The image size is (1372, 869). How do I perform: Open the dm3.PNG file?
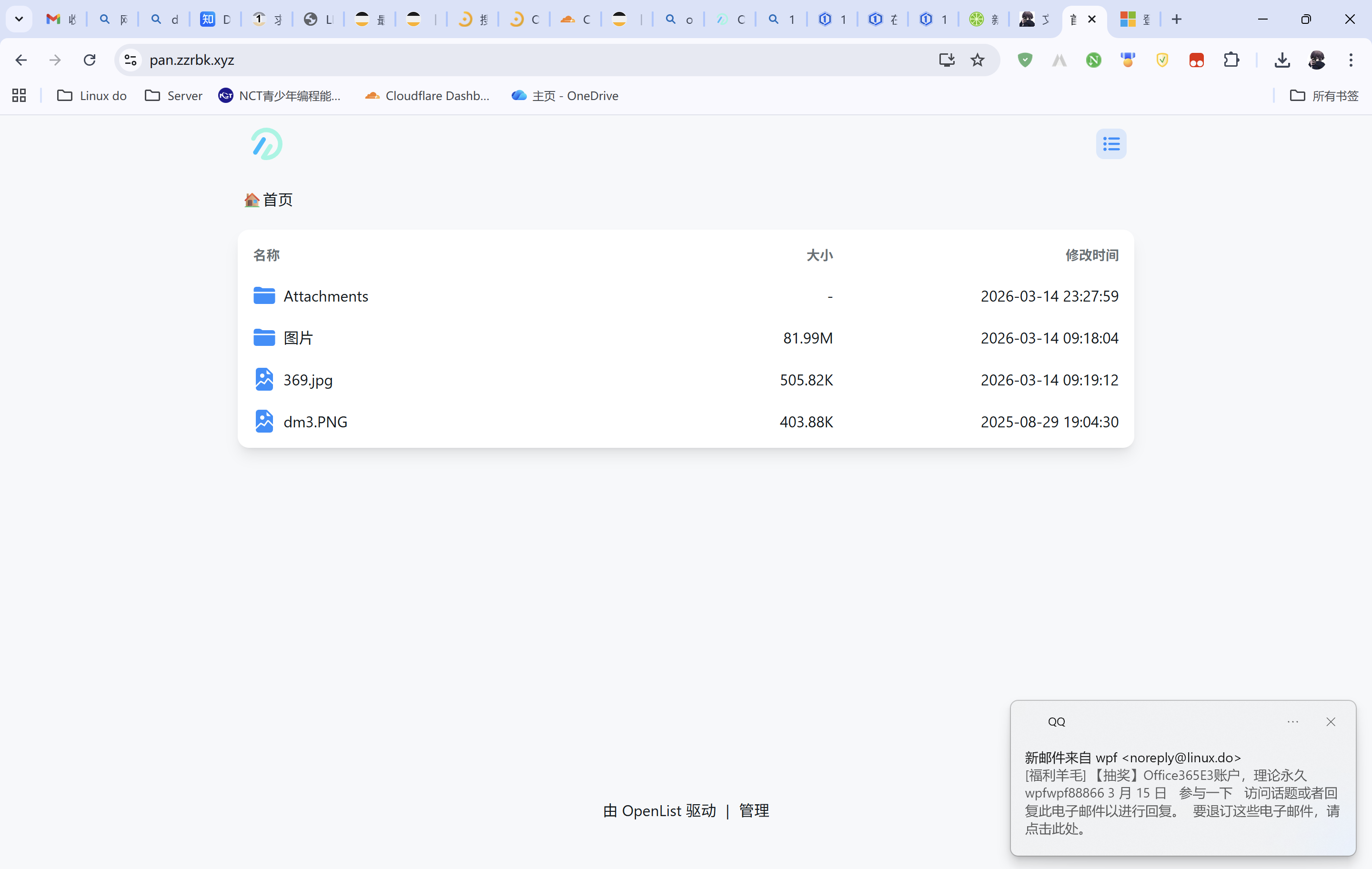tap(315, 422)
